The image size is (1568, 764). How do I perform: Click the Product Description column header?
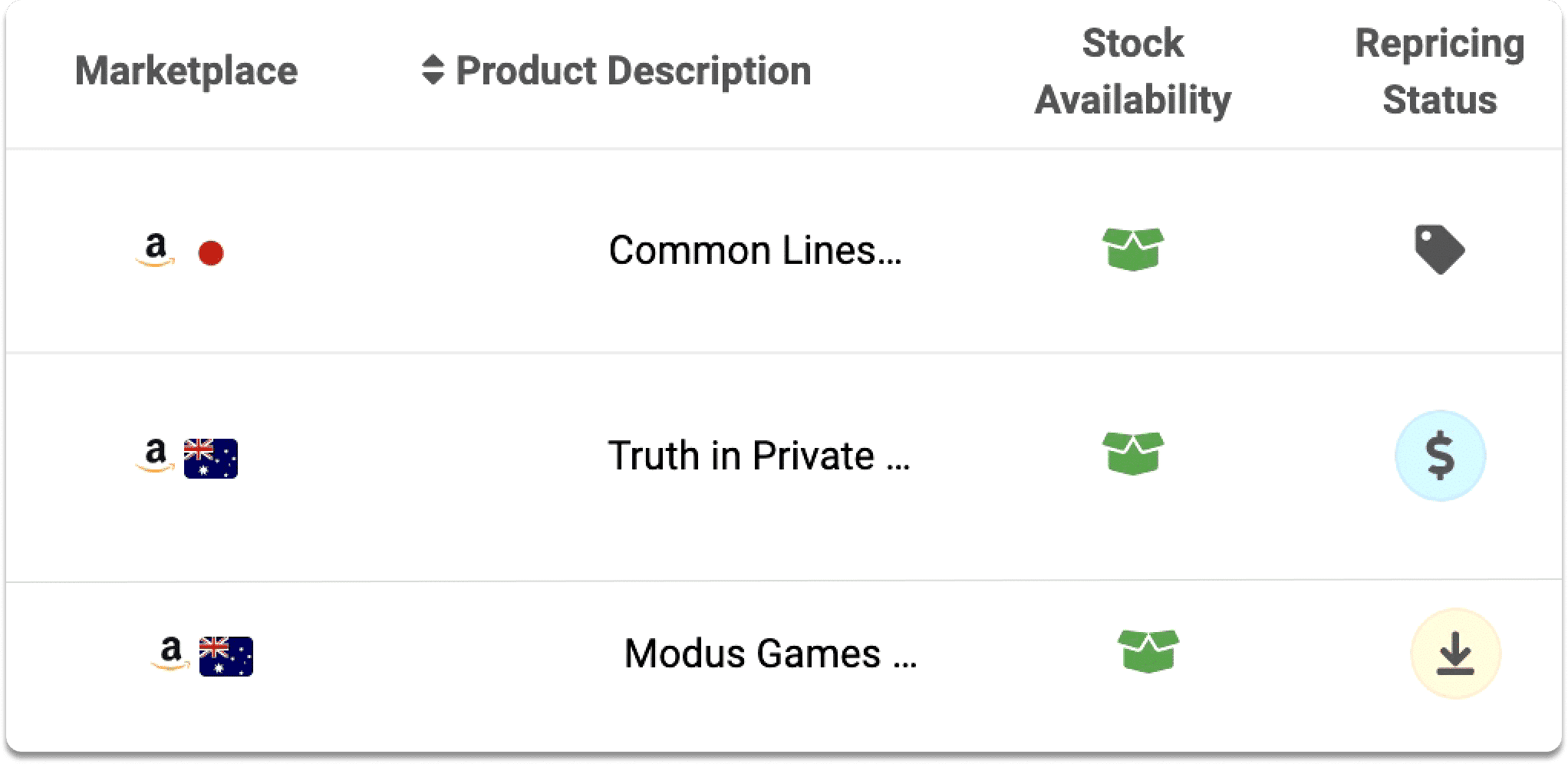[x=634, y=71]
